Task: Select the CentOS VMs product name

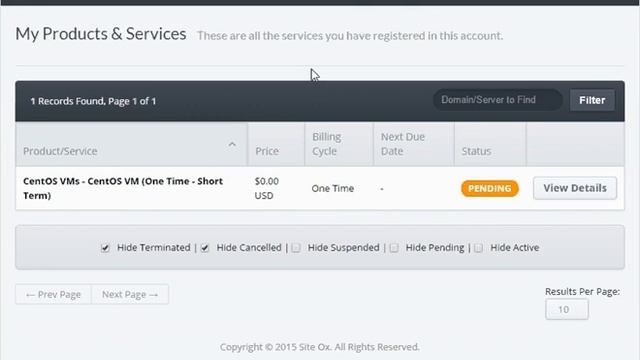Action: point(123,188)
